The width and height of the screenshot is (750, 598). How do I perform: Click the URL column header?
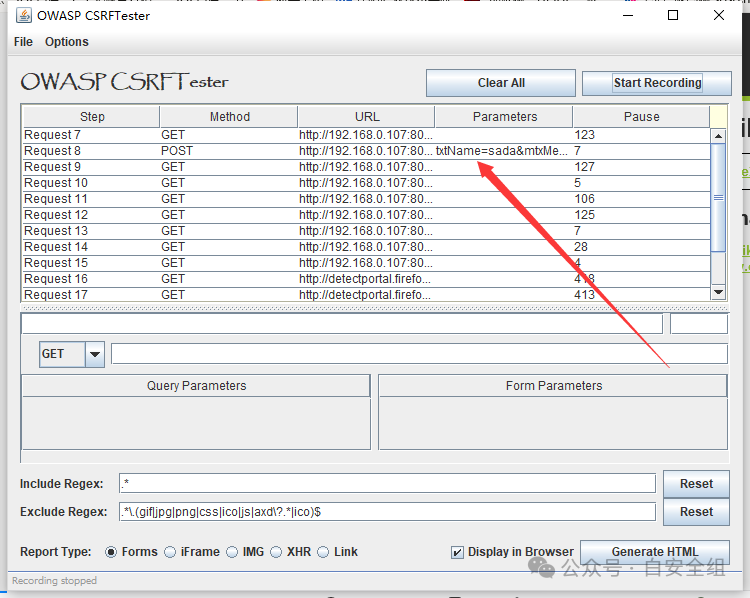[367, 117]
